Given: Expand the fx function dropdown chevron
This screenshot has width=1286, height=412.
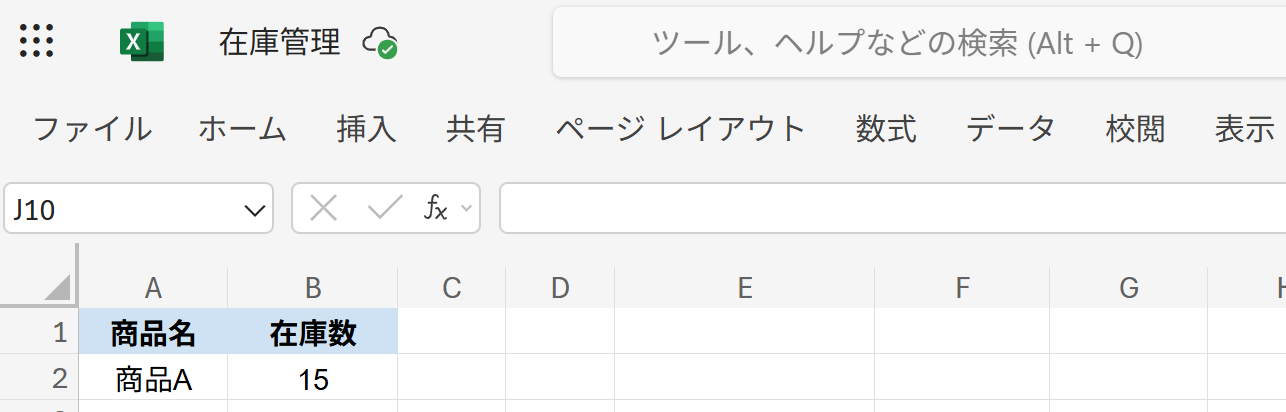Looking at the screenshot, I should pos(465,209).
